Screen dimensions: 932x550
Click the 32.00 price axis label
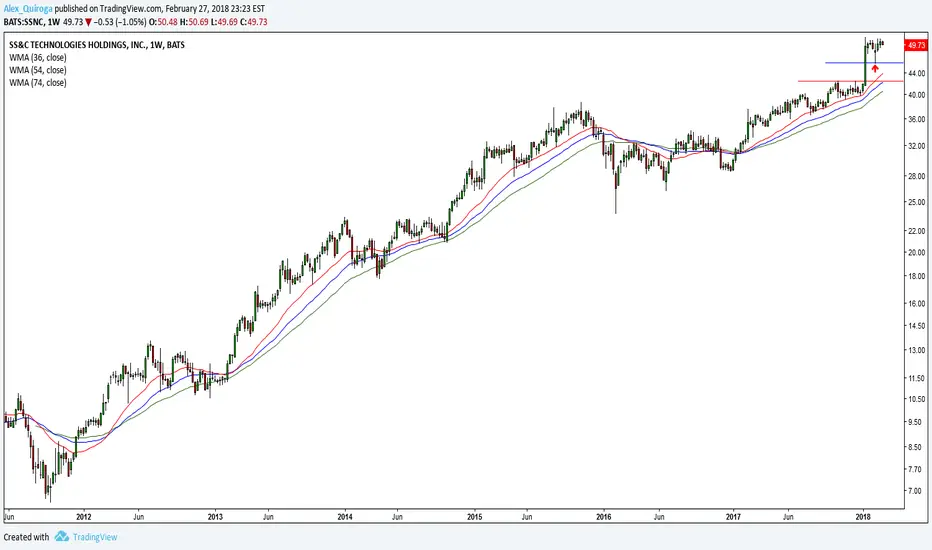pos(917,146)
